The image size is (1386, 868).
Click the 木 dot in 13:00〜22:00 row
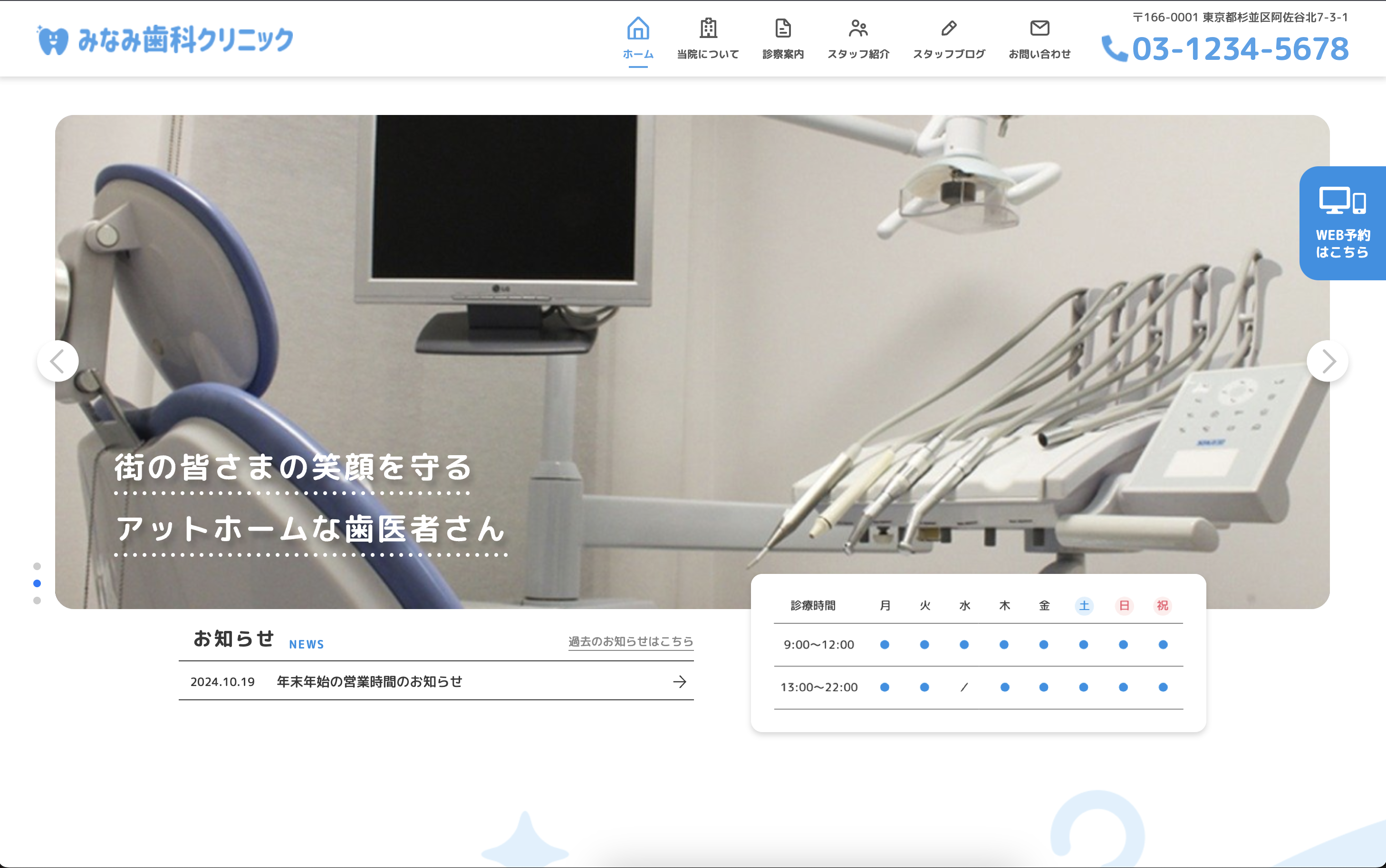pos(1005,687)
